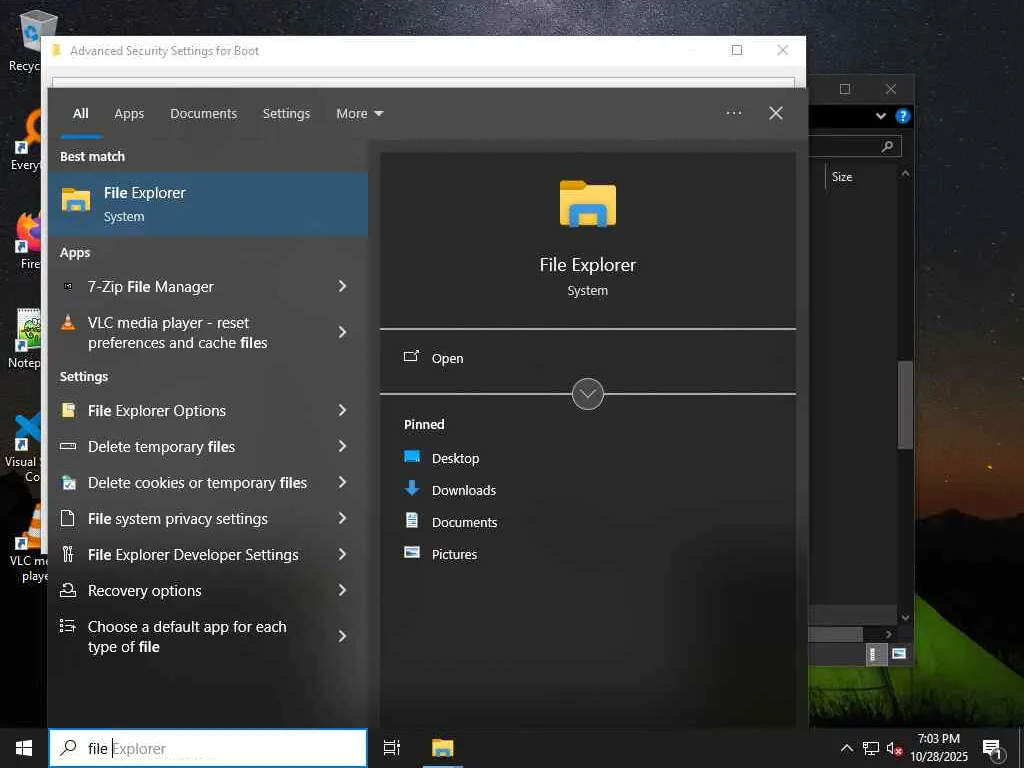Open pinned Desktop folder link
1024x768 pixels.
(456, 458)
